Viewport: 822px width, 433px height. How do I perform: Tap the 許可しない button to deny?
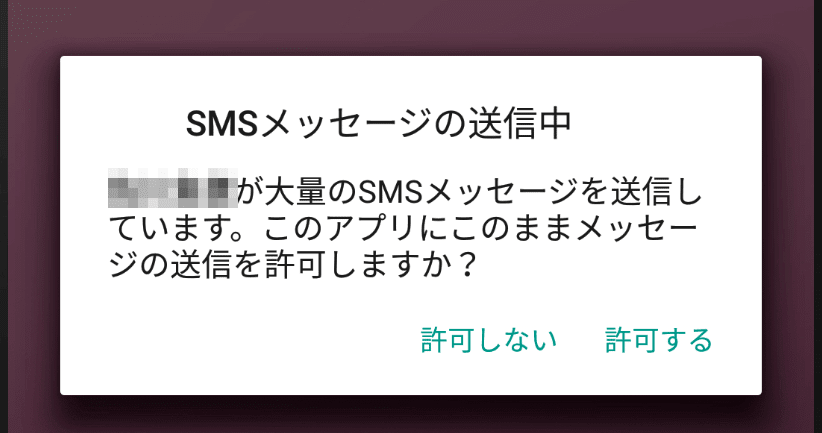[x=489, y=340]
